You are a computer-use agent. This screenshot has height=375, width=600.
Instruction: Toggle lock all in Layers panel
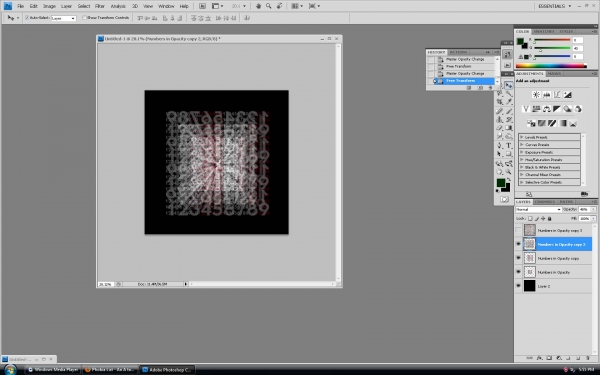pos(549,218)
